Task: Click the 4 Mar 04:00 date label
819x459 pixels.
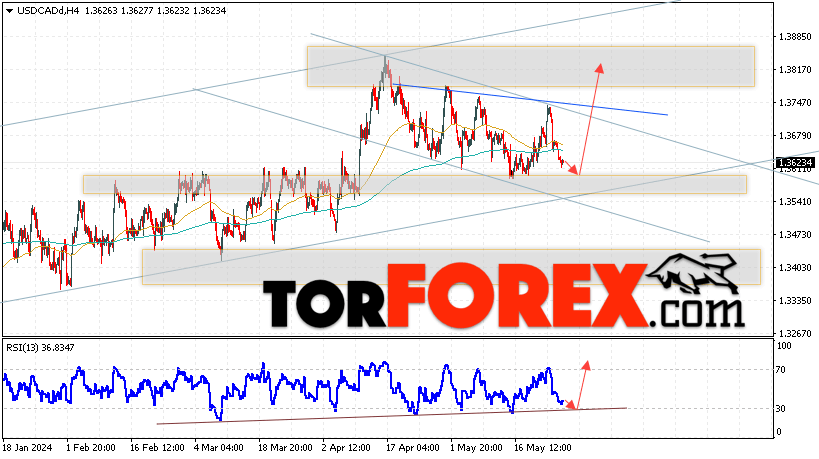Action: click(219, 448)
